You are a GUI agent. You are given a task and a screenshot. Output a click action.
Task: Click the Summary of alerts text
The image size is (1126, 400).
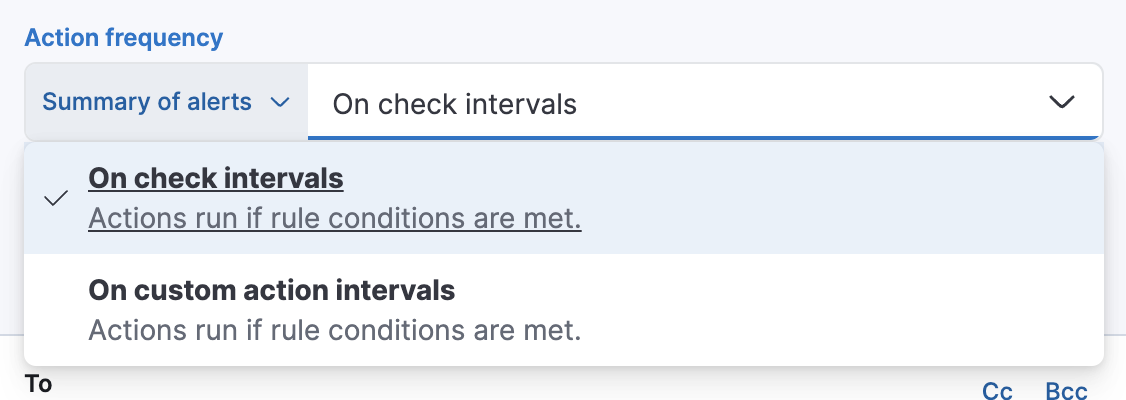click(147, 102)
